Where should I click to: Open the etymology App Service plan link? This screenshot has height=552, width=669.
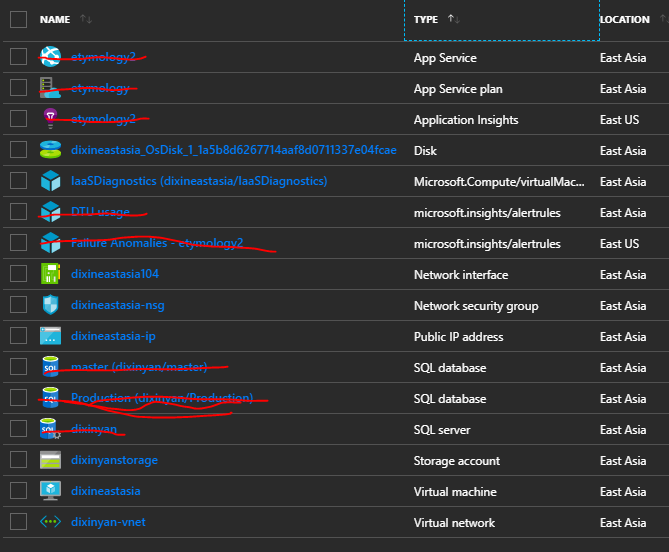tap(100, 88)
